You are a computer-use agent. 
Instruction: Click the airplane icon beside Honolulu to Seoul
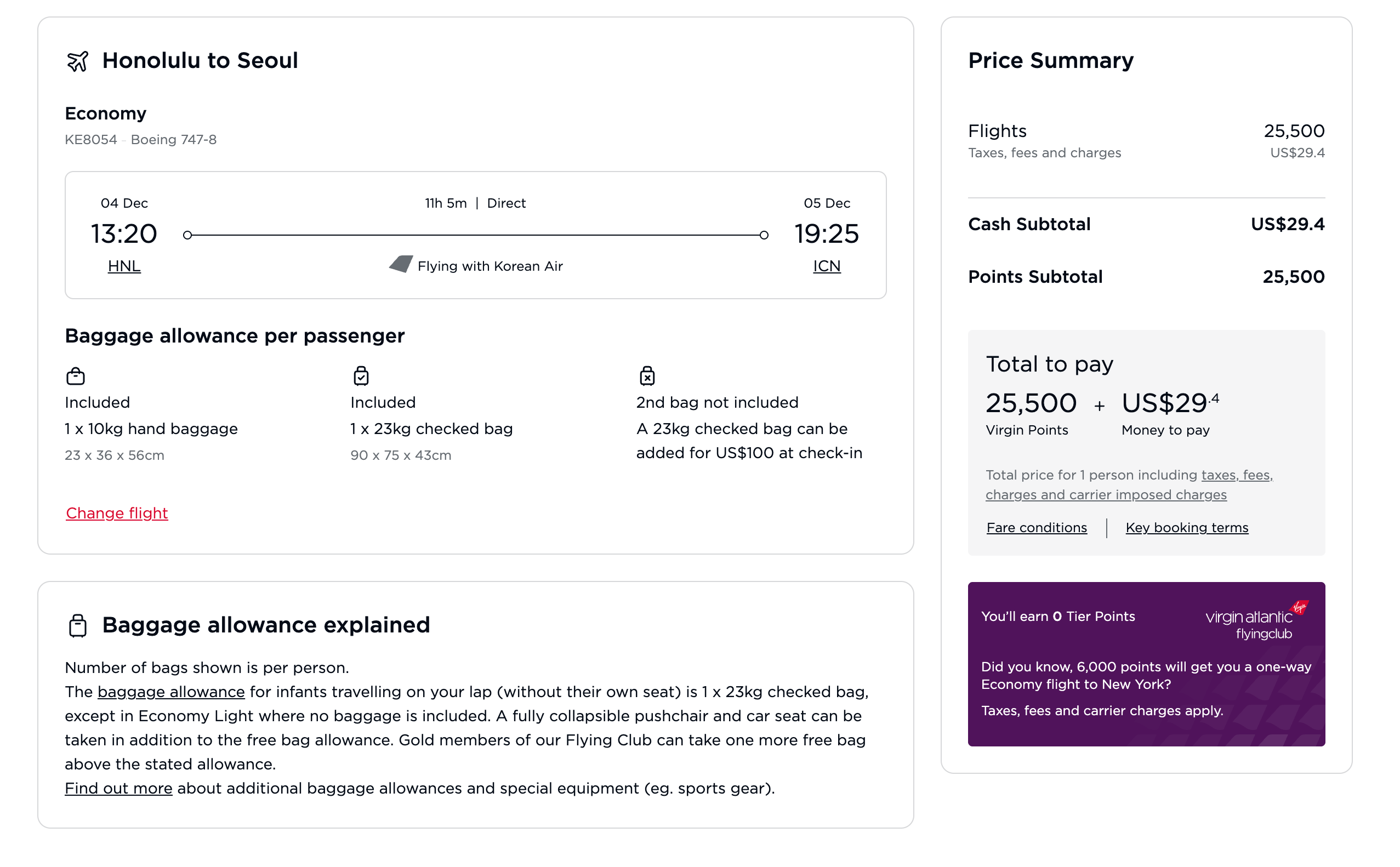(x=78, y=60)
